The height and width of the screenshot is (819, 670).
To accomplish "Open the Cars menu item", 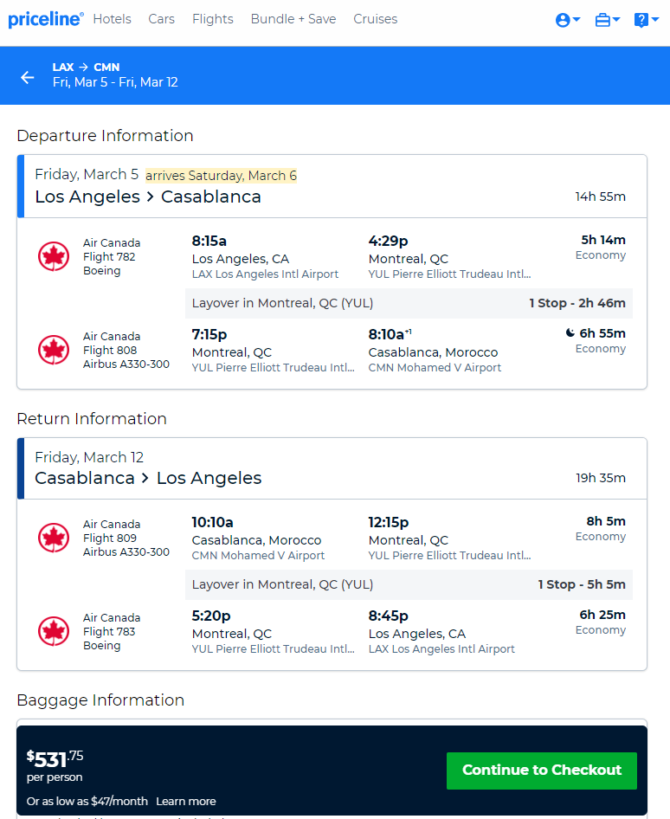I will click(161, 19).
